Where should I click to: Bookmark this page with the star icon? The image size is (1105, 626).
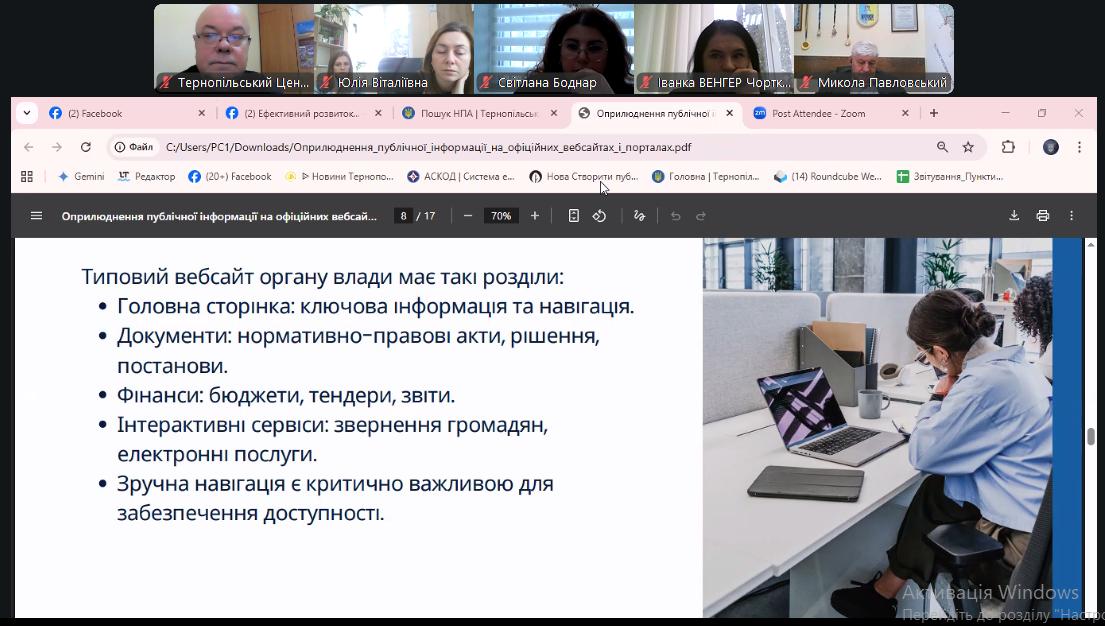(968, 147)
